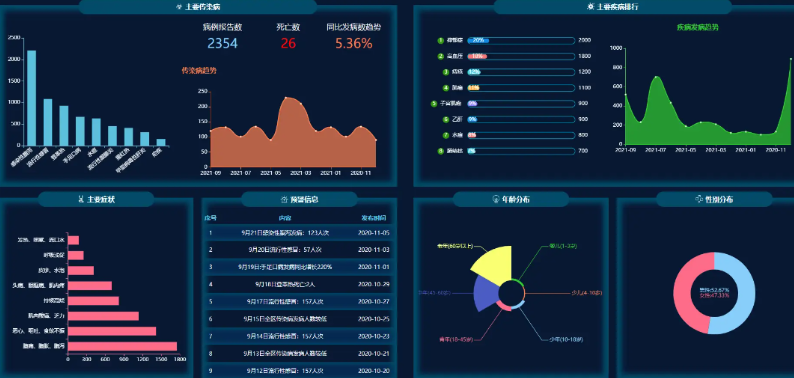
Task: Click the 主要症状 panel header
Action: coord(96,200)
